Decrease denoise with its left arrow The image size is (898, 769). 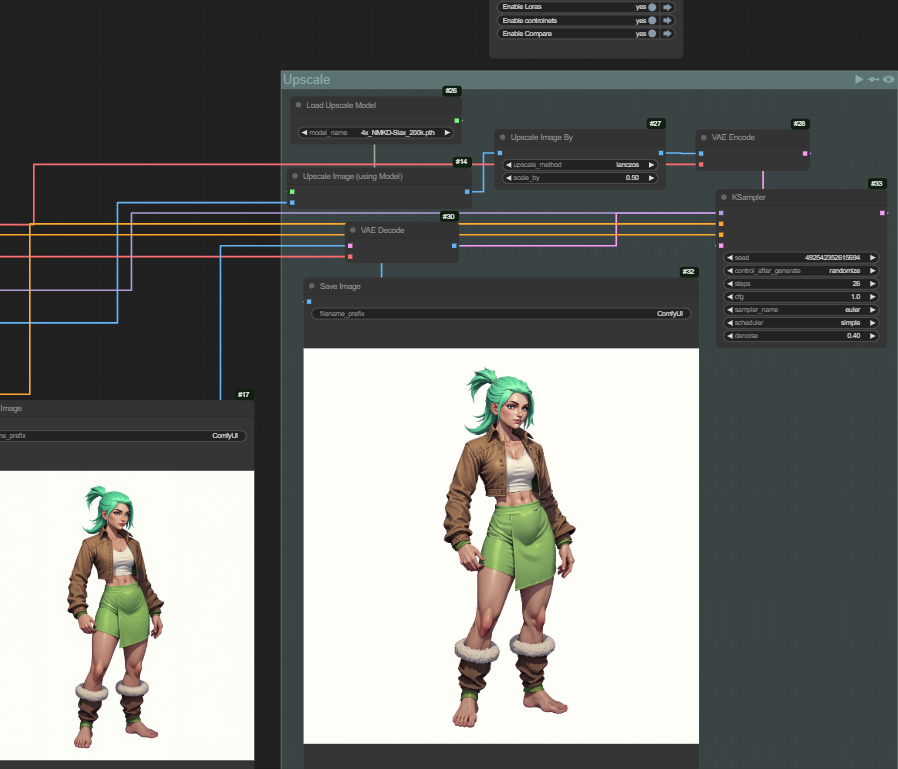pyautogui.click(x=730, y=336)
